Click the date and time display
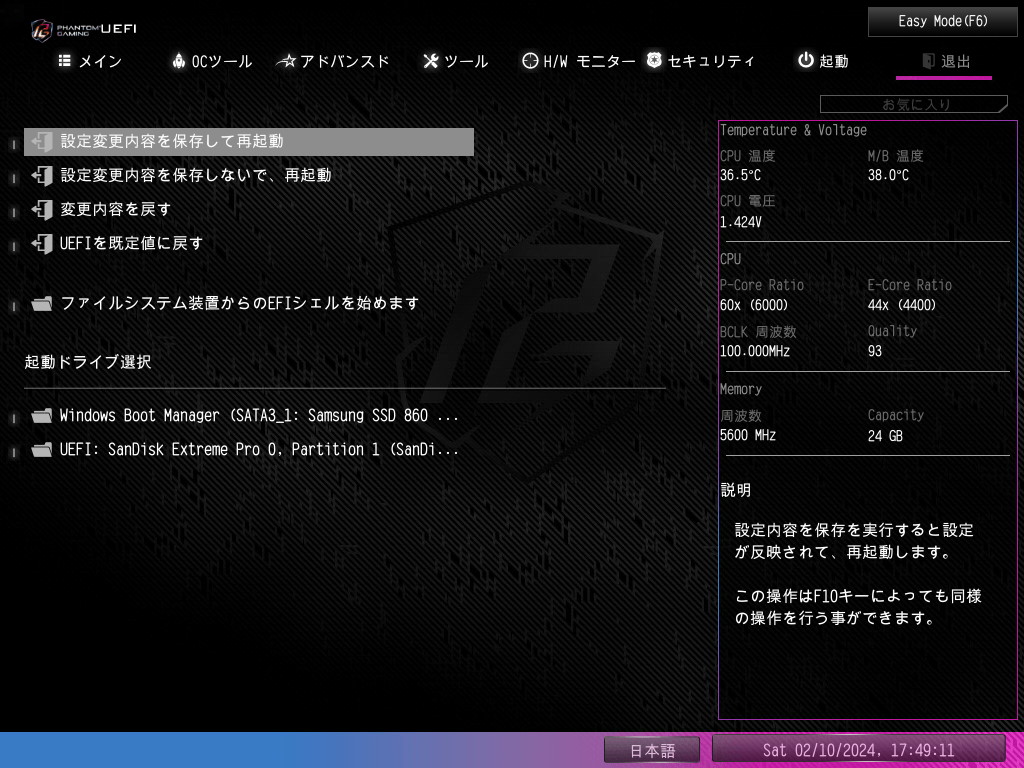This screenshot has width=1024, height=768. 858,750
